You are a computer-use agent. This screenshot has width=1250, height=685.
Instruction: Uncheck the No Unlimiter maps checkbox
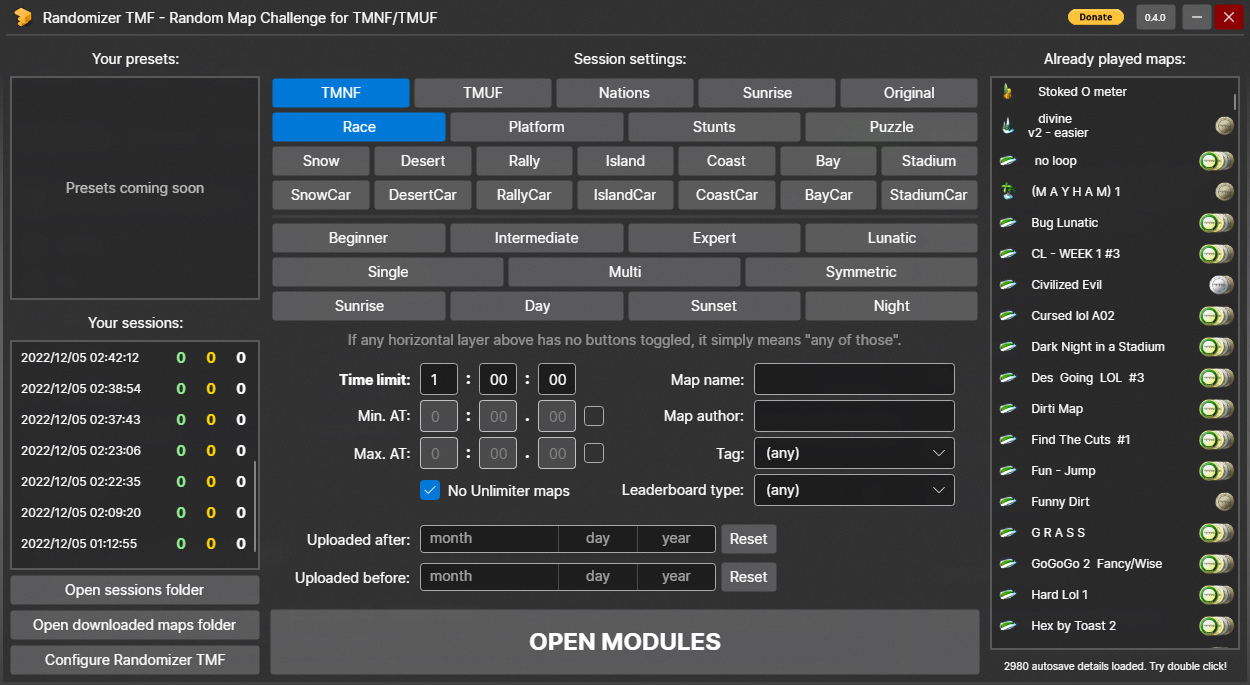[x=430, y=490]
